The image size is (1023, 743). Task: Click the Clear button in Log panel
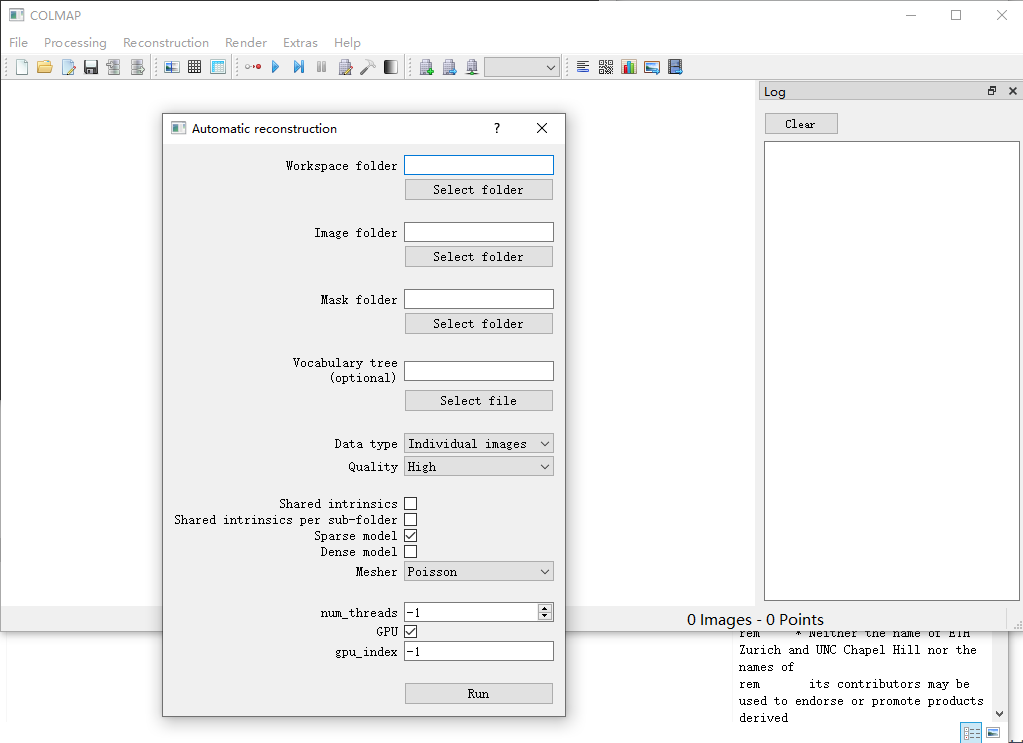[x=801, y=124]
